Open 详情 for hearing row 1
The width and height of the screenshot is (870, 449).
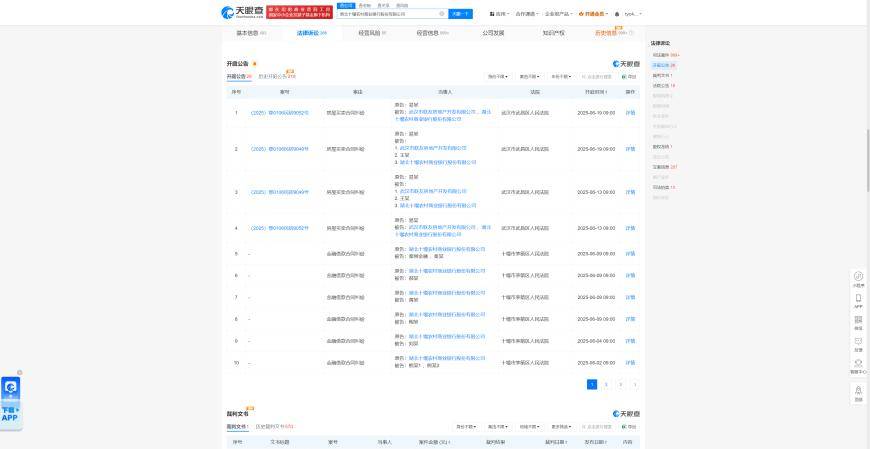click(x=630, y=113)
